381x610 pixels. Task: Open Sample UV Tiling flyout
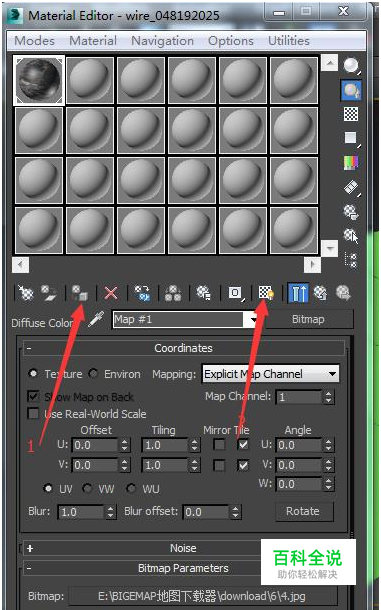pos(351,138)
